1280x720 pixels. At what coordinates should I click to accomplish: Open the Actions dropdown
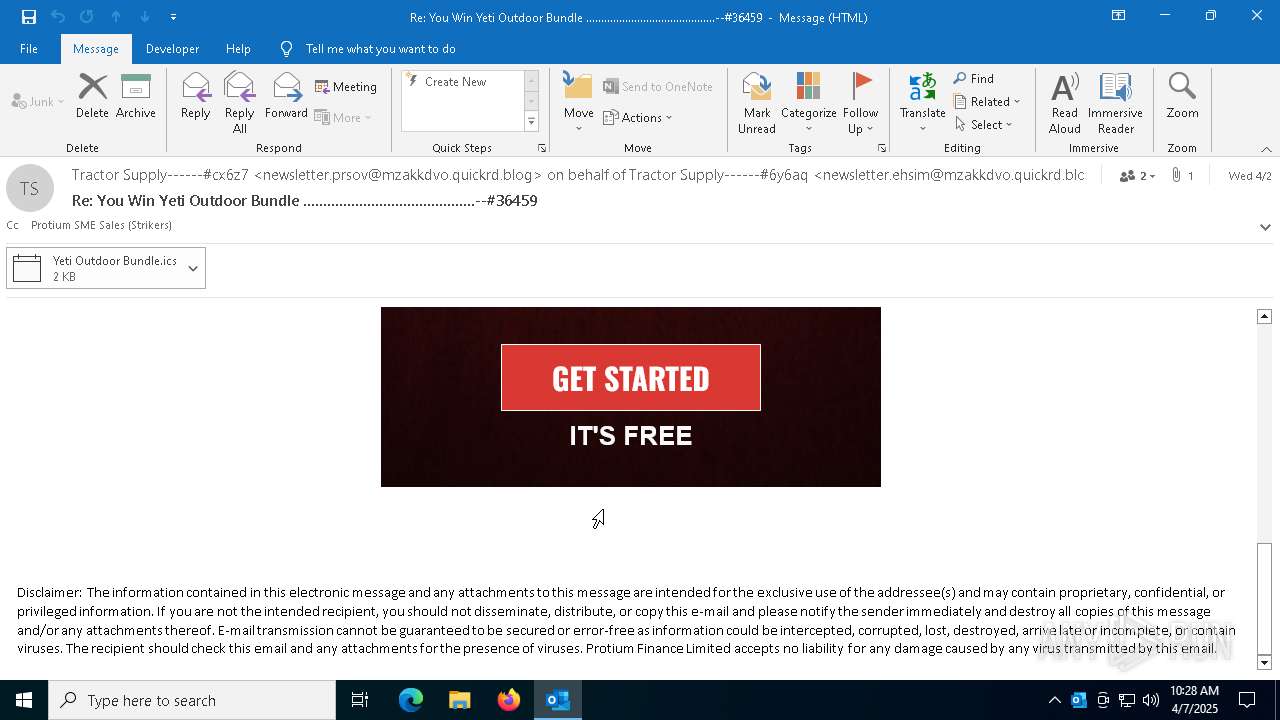click(x=638, y=117)
